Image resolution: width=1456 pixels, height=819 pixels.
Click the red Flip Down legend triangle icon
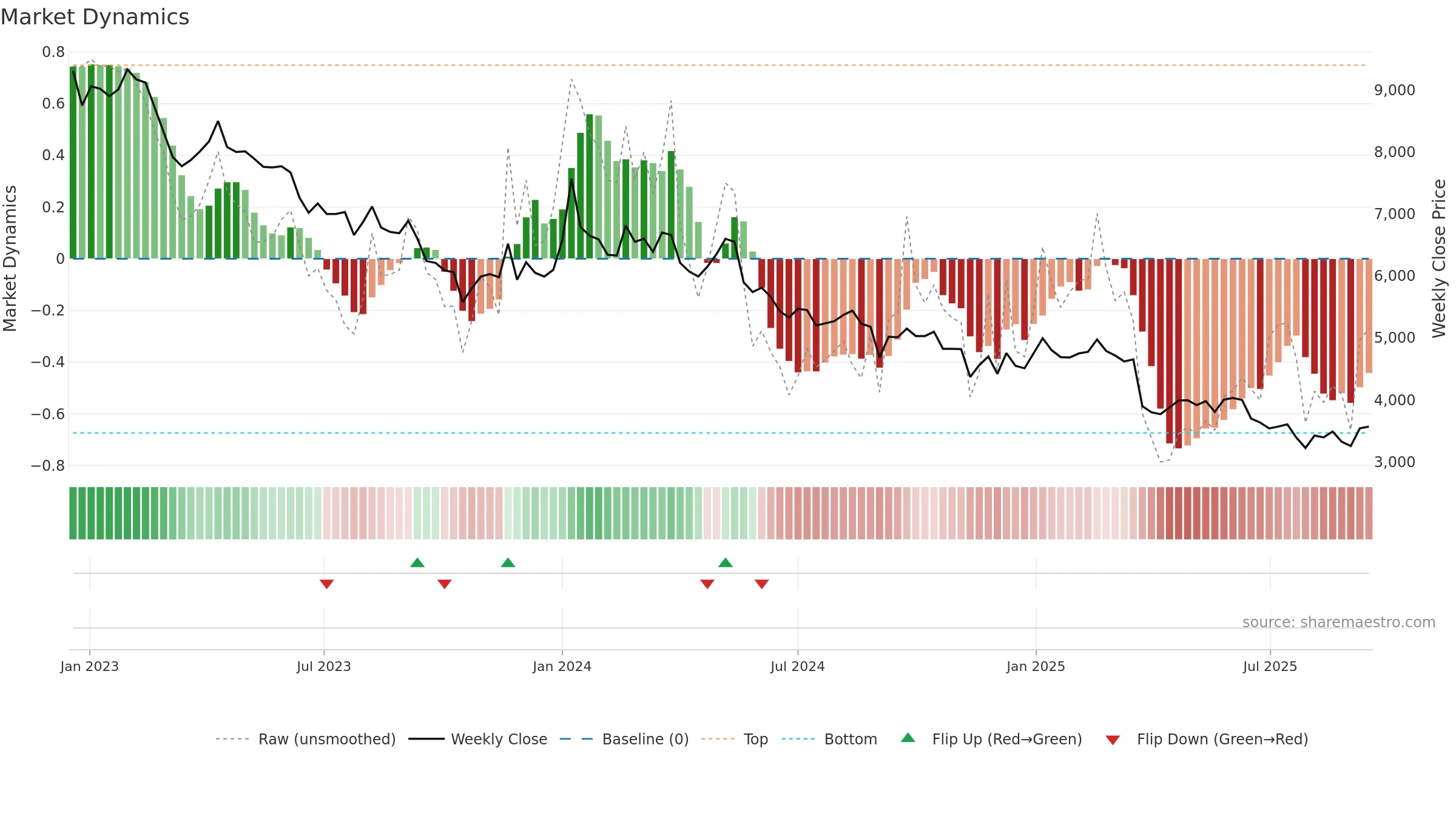tap(1113, 740)
